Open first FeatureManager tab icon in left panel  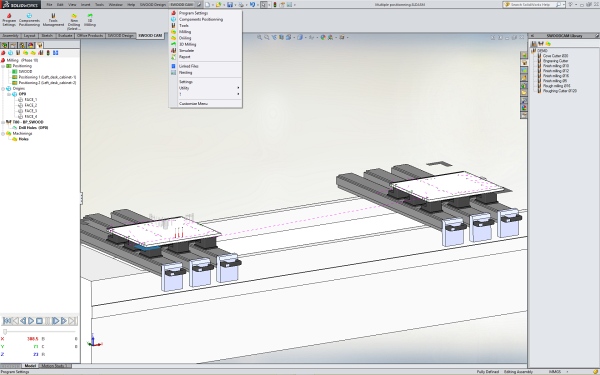pyautogui.click(x=5, y=45)
